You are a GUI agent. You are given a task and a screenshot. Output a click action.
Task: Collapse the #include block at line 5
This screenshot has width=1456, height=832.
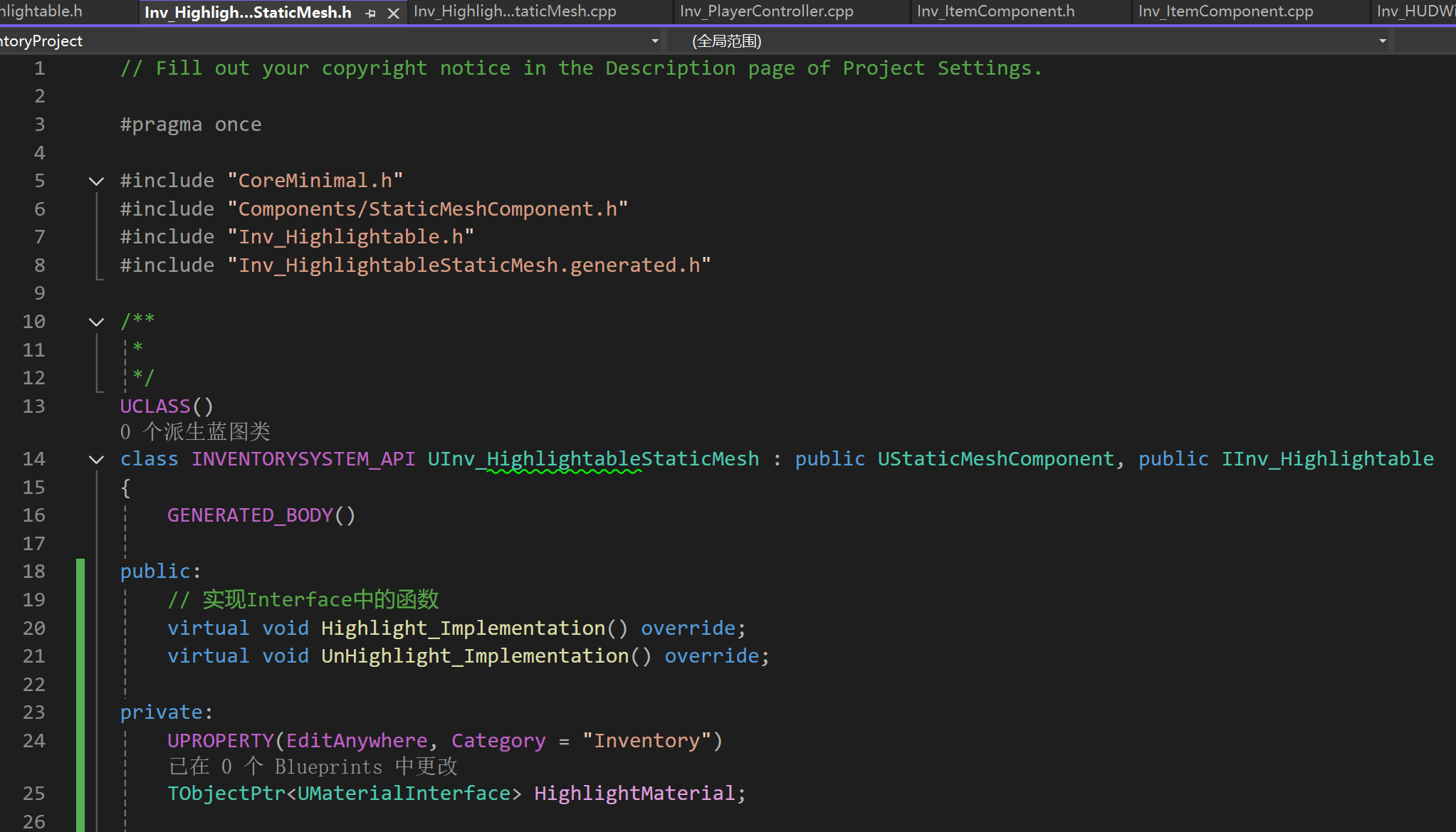click(96, 181)
